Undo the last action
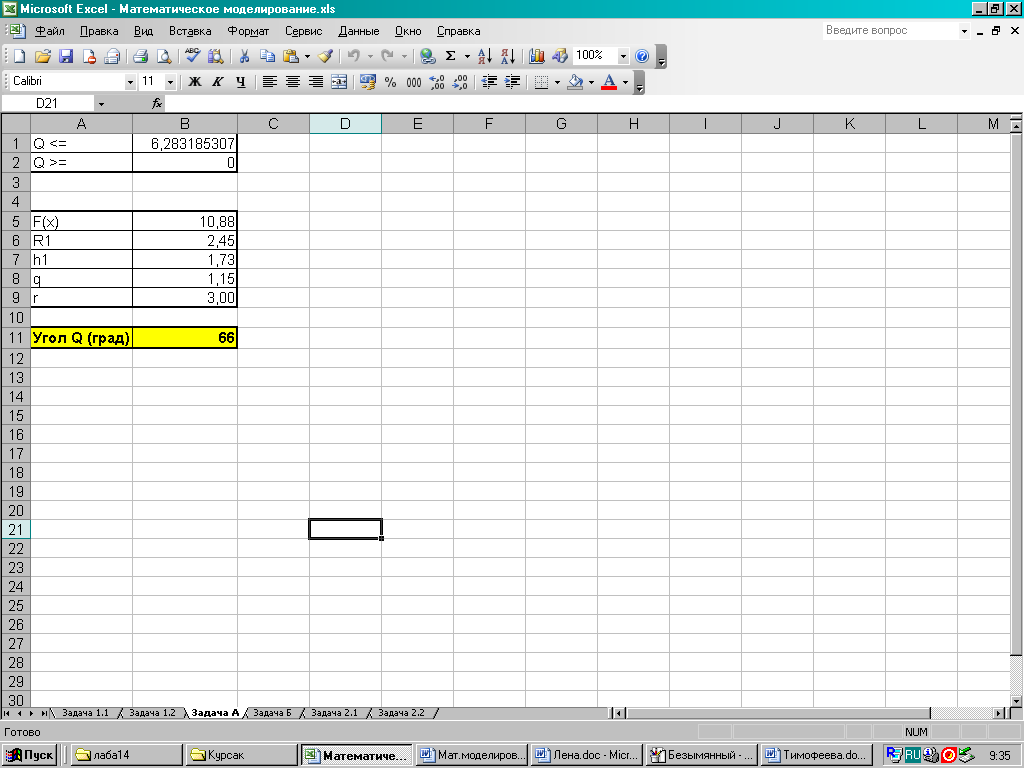The height and width of the screenshot is (768, 1024). (353, 56)
